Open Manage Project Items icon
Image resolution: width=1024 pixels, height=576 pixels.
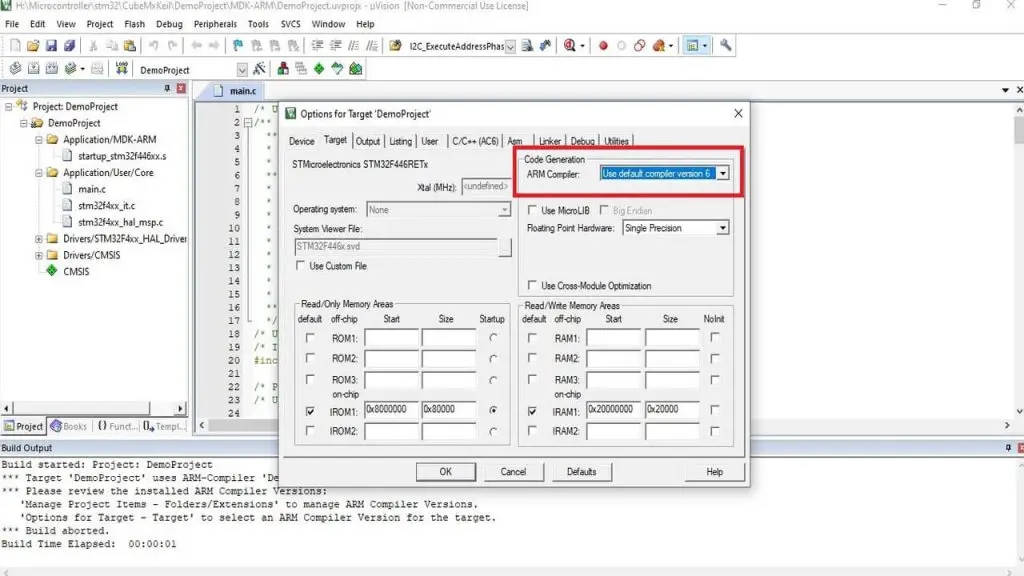(283, 69)
